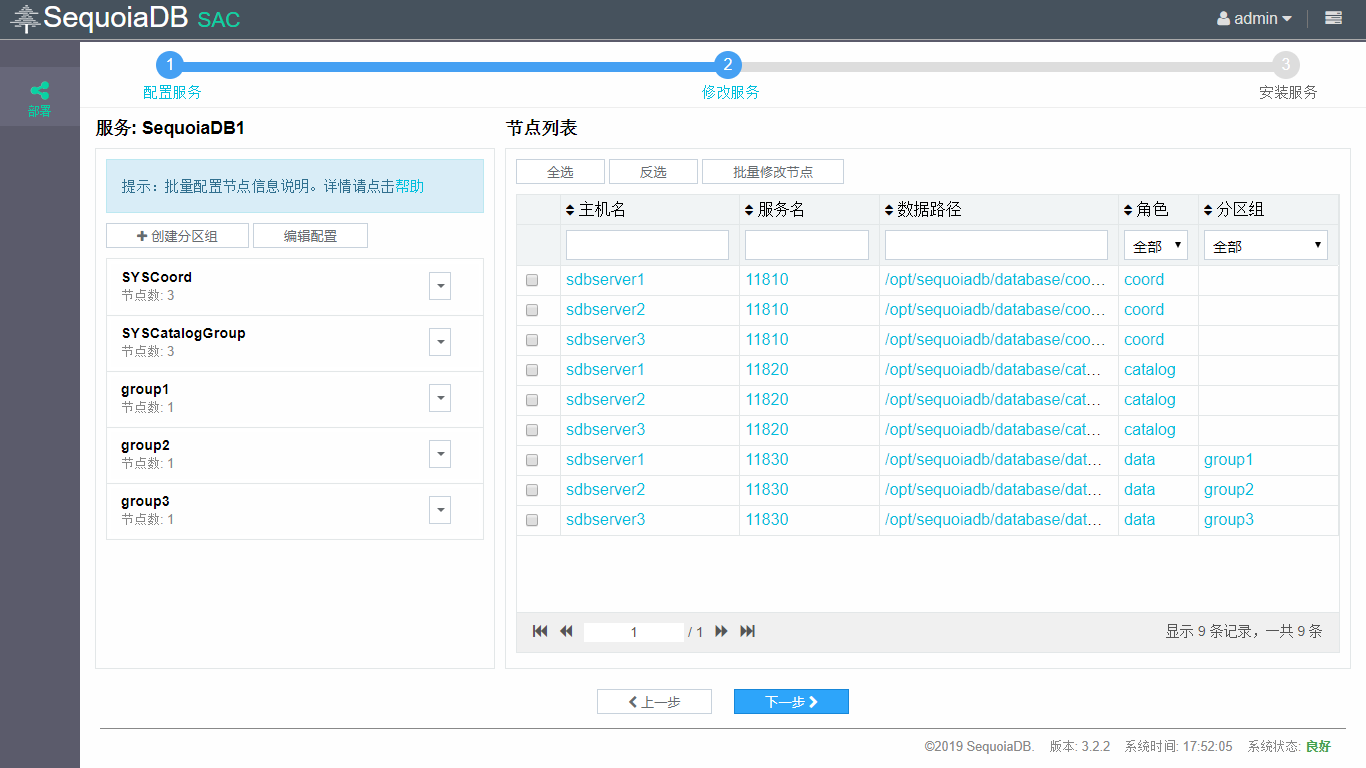The width and height of the screenshot is (1366, 768).
Task: Click the SequoiaDB tree logo
Action: coord(25,18)
